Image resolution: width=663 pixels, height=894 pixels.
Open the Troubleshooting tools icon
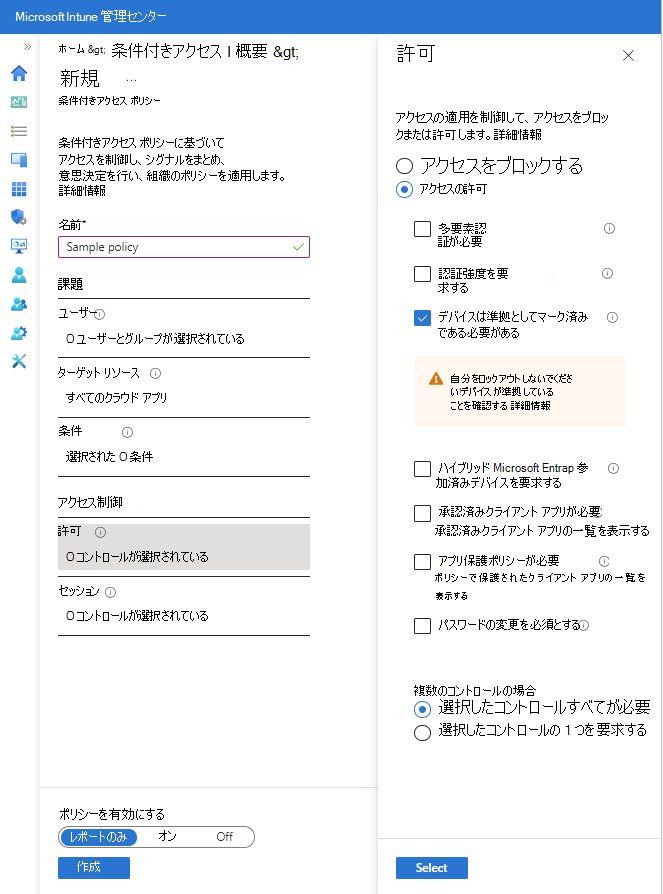click(19, 361)
